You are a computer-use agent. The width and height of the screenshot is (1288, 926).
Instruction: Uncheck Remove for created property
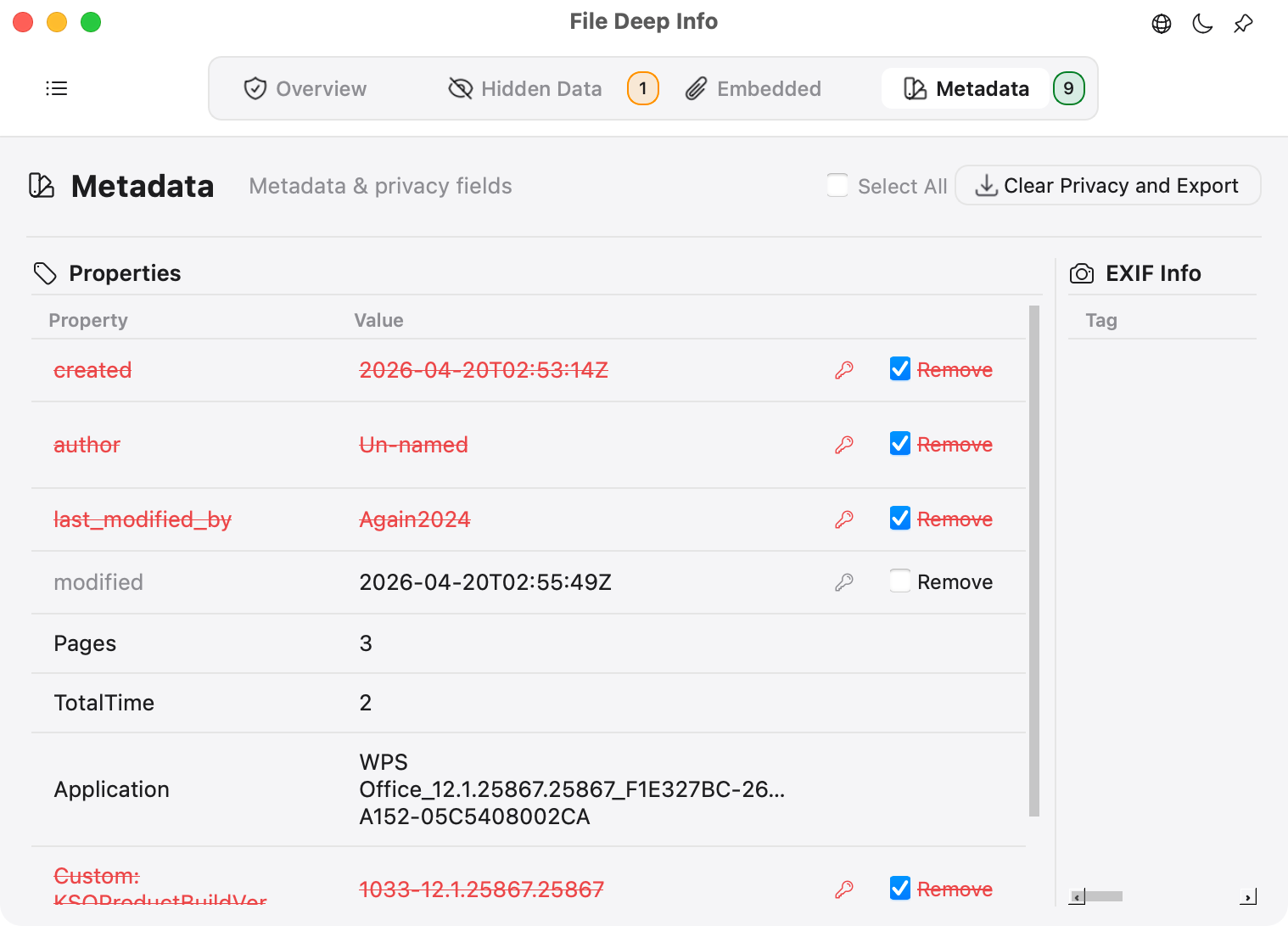click(900, 369)
